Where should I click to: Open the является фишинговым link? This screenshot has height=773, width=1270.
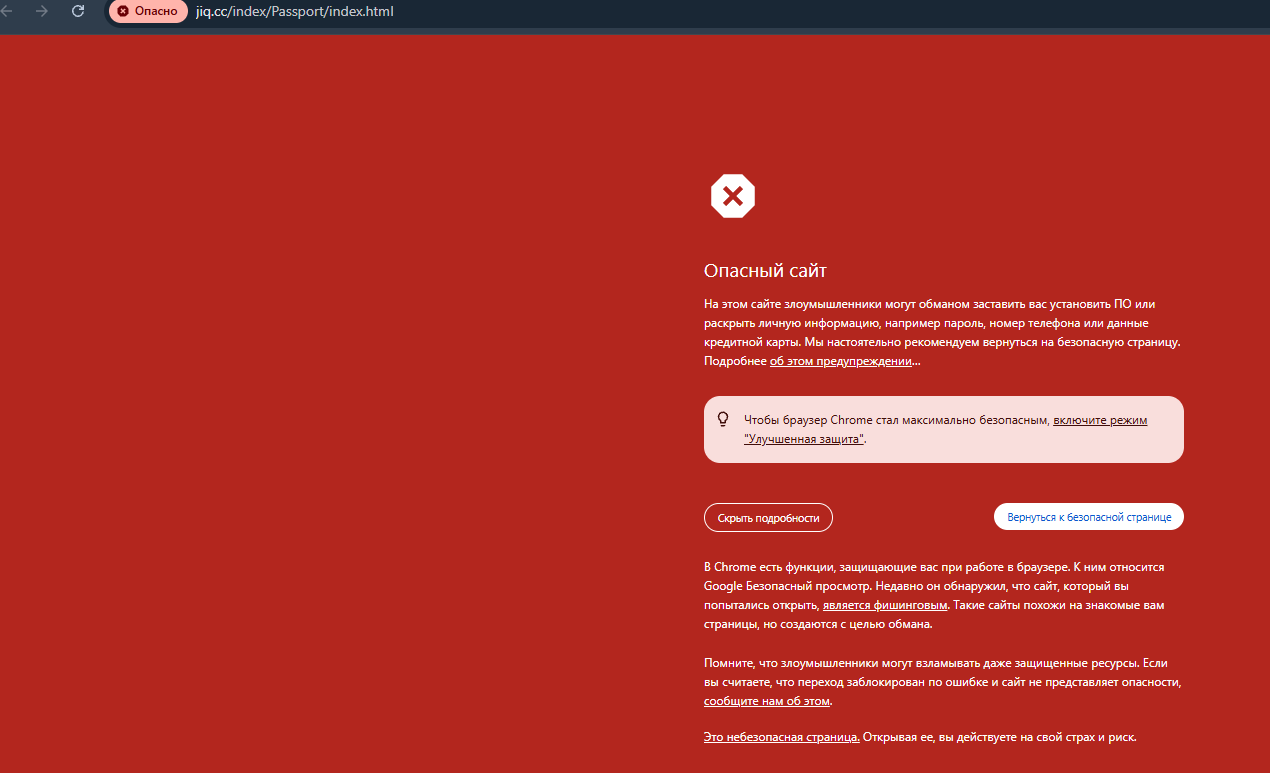(x=884, y=605)
